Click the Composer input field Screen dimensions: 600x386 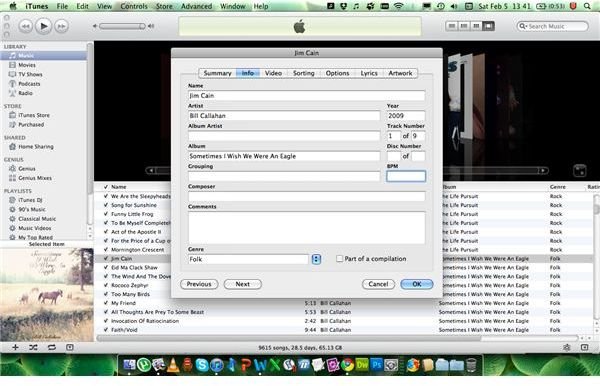(307, 196)
